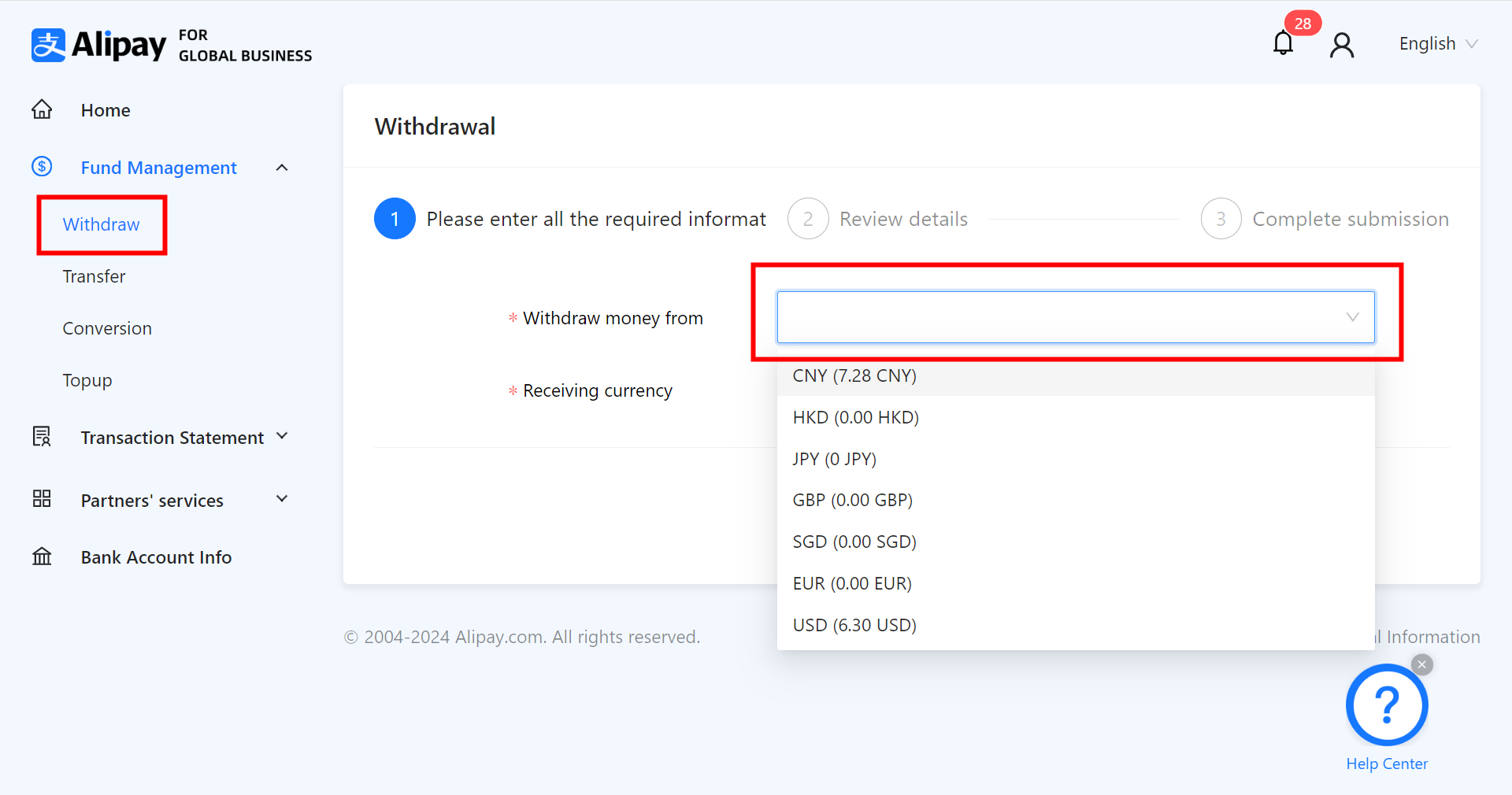Dismiss the Help Center widget
Screen dimensions: 1512x795
click(x=1421, y=665)
